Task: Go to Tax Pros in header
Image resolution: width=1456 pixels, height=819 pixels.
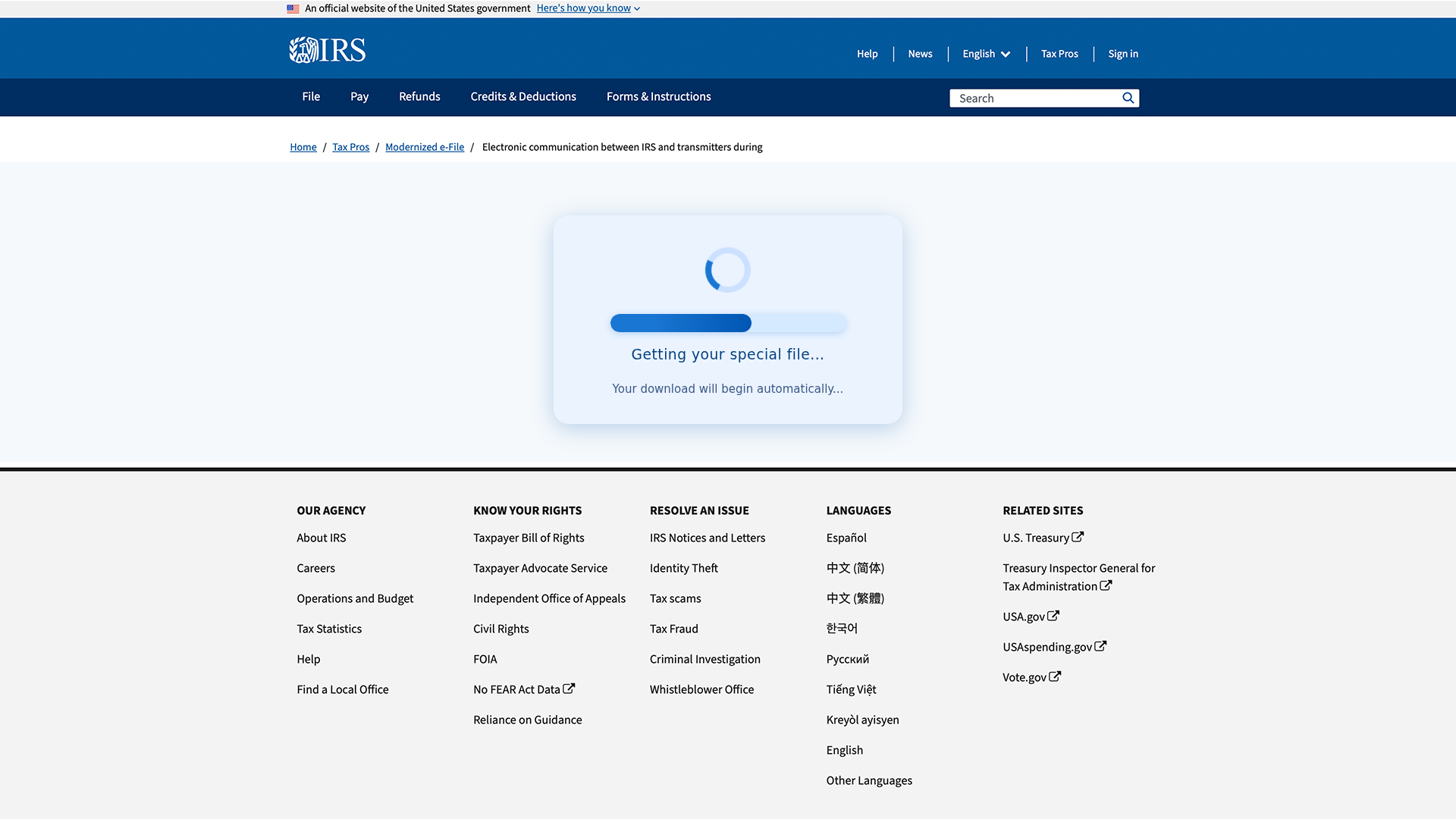Action: 1059,54
